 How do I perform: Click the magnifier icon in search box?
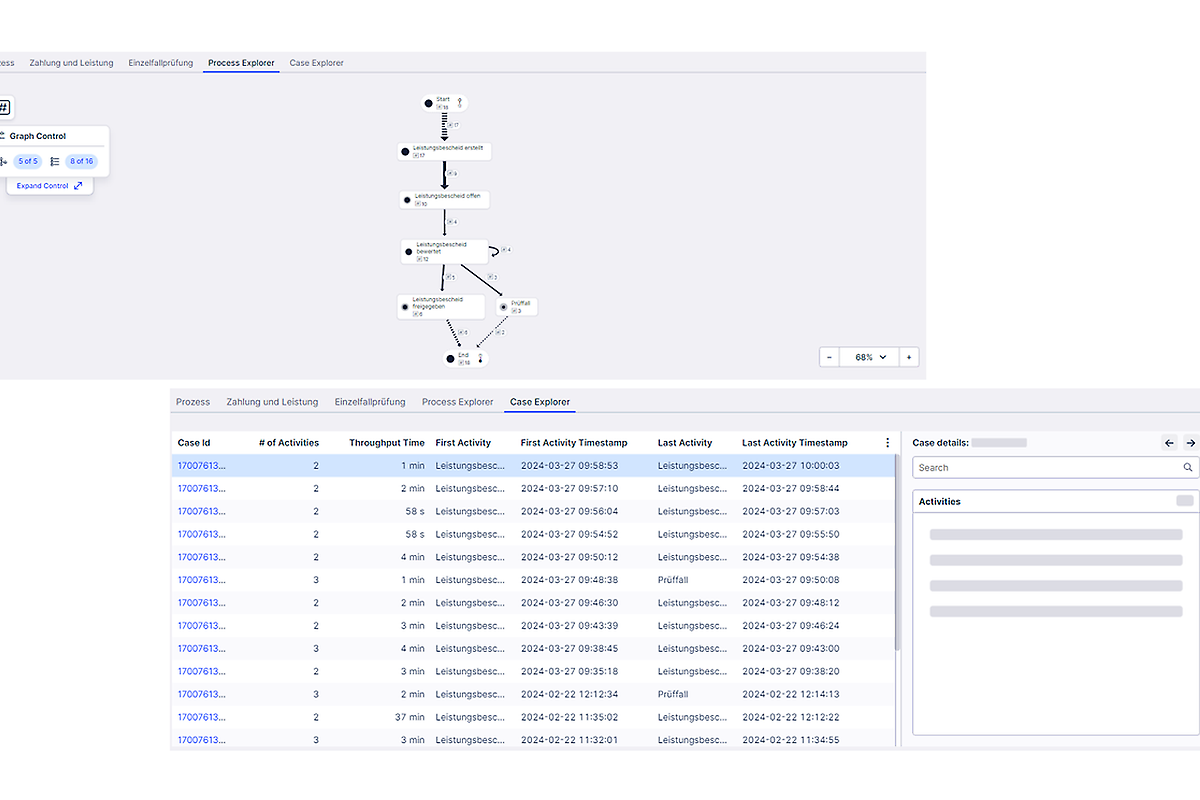click(x=1188, y=468)
